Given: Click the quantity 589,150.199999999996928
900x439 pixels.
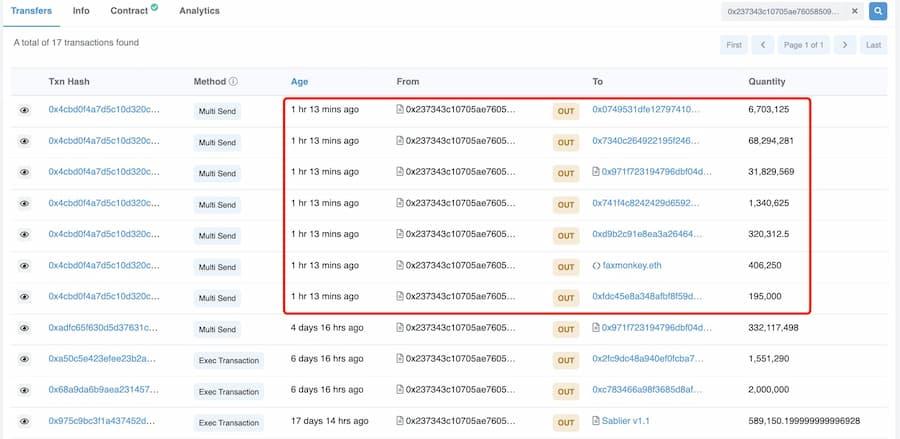Looking at the screenshot, I should pos(804,421).
